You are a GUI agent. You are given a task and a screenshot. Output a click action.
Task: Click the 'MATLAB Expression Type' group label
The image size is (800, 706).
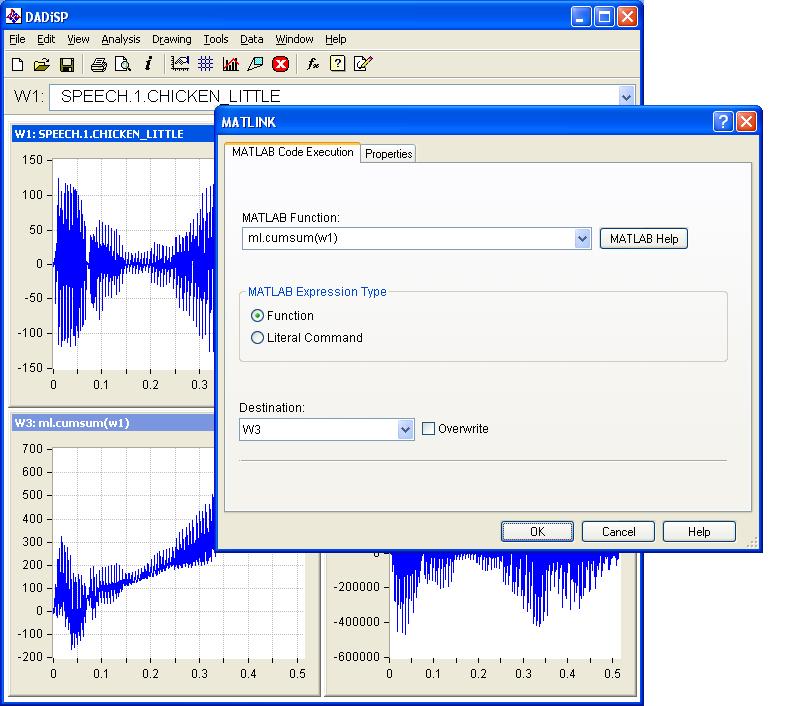click(317, 292)
